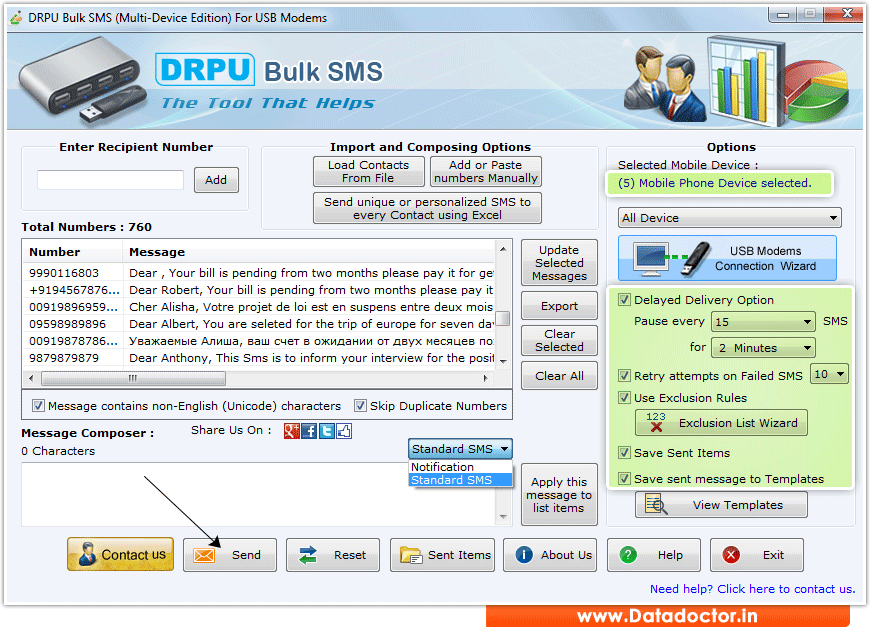Screen dimensions: 870x627
Task: Open the Need help contact us link
Action: coord(752,589)
